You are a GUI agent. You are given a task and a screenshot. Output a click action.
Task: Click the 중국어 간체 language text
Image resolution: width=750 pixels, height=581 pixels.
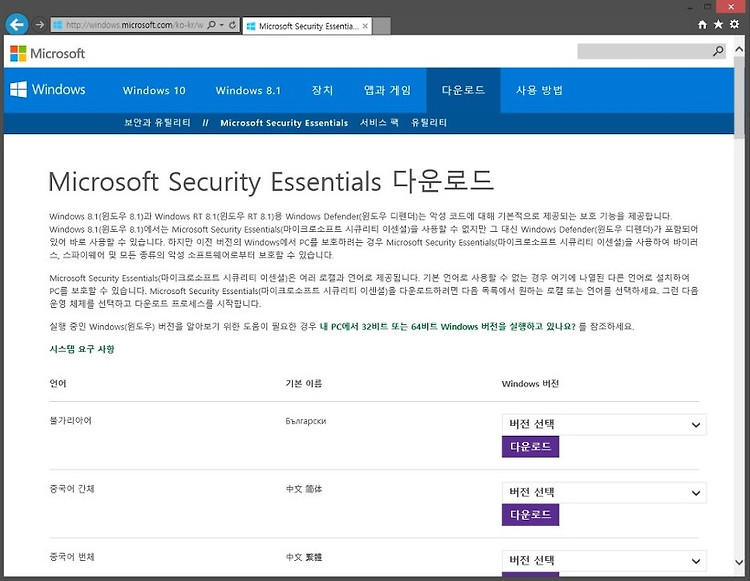pos(72,489)
